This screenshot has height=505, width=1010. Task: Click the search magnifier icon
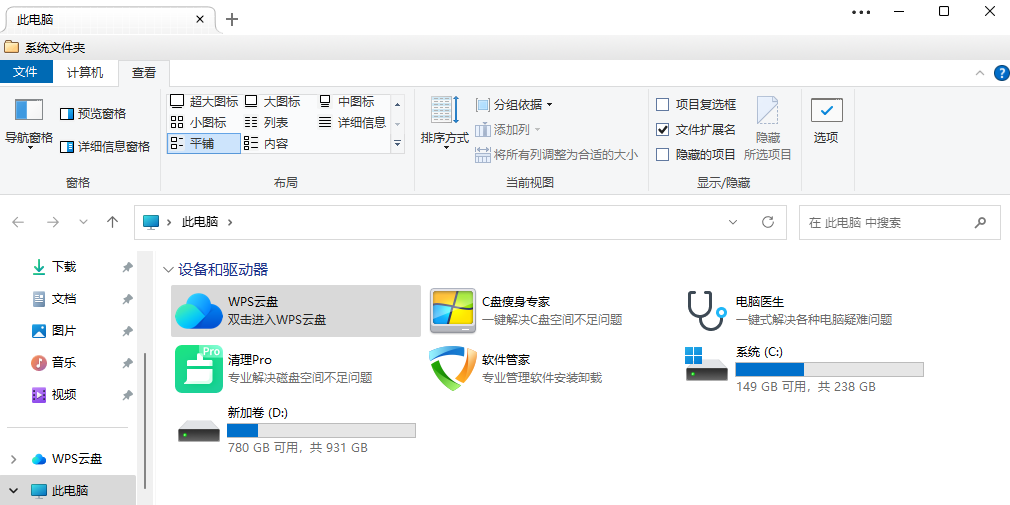(980, 222)
